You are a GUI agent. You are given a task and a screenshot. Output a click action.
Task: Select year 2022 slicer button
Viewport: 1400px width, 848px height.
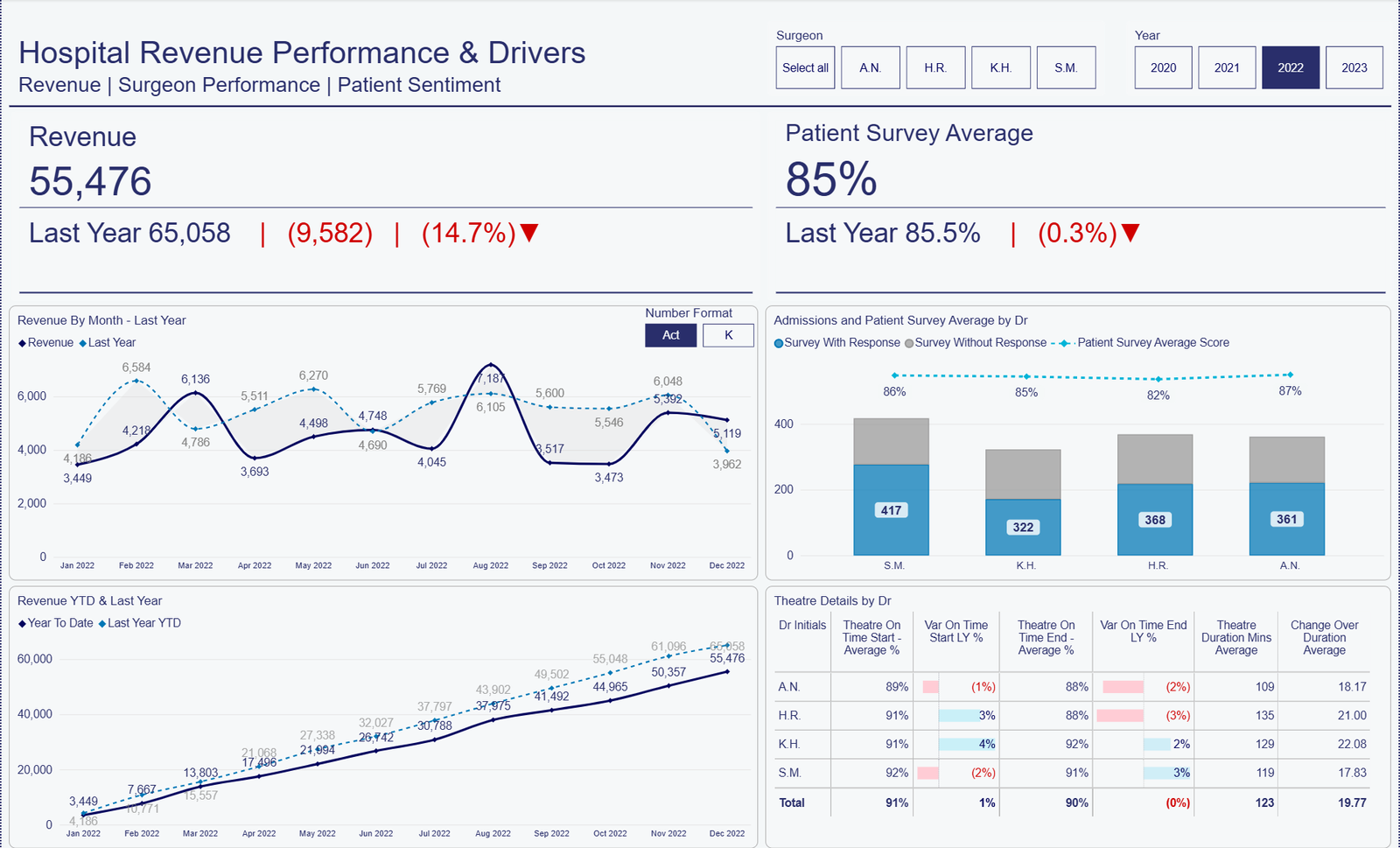click(1291, 67)
